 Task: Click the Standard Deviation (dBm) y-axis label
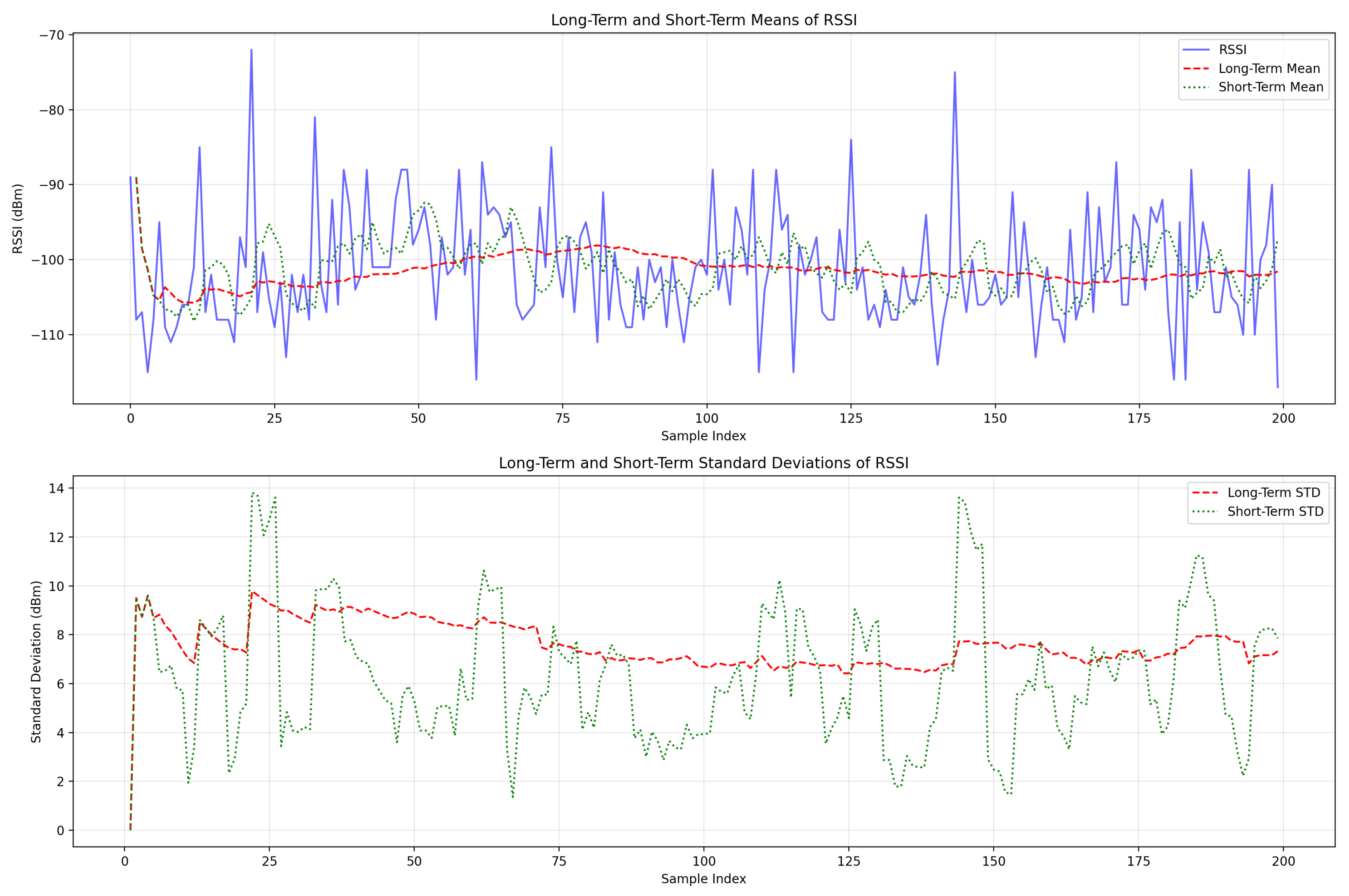pos(36,662)
